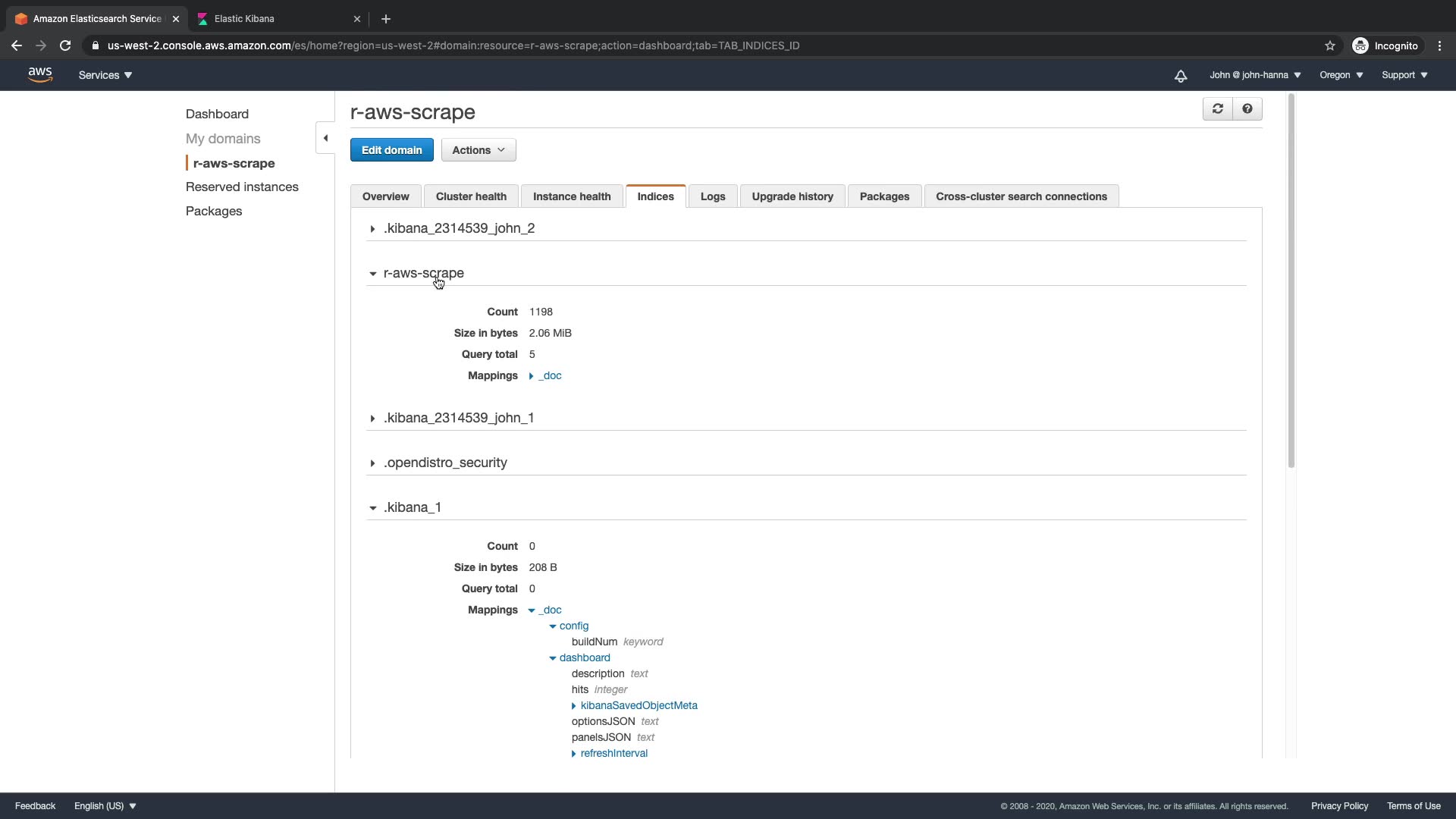Open Reserved instances in the sidebar
This screenshot has height=819, width=1456.
[242, 187]
